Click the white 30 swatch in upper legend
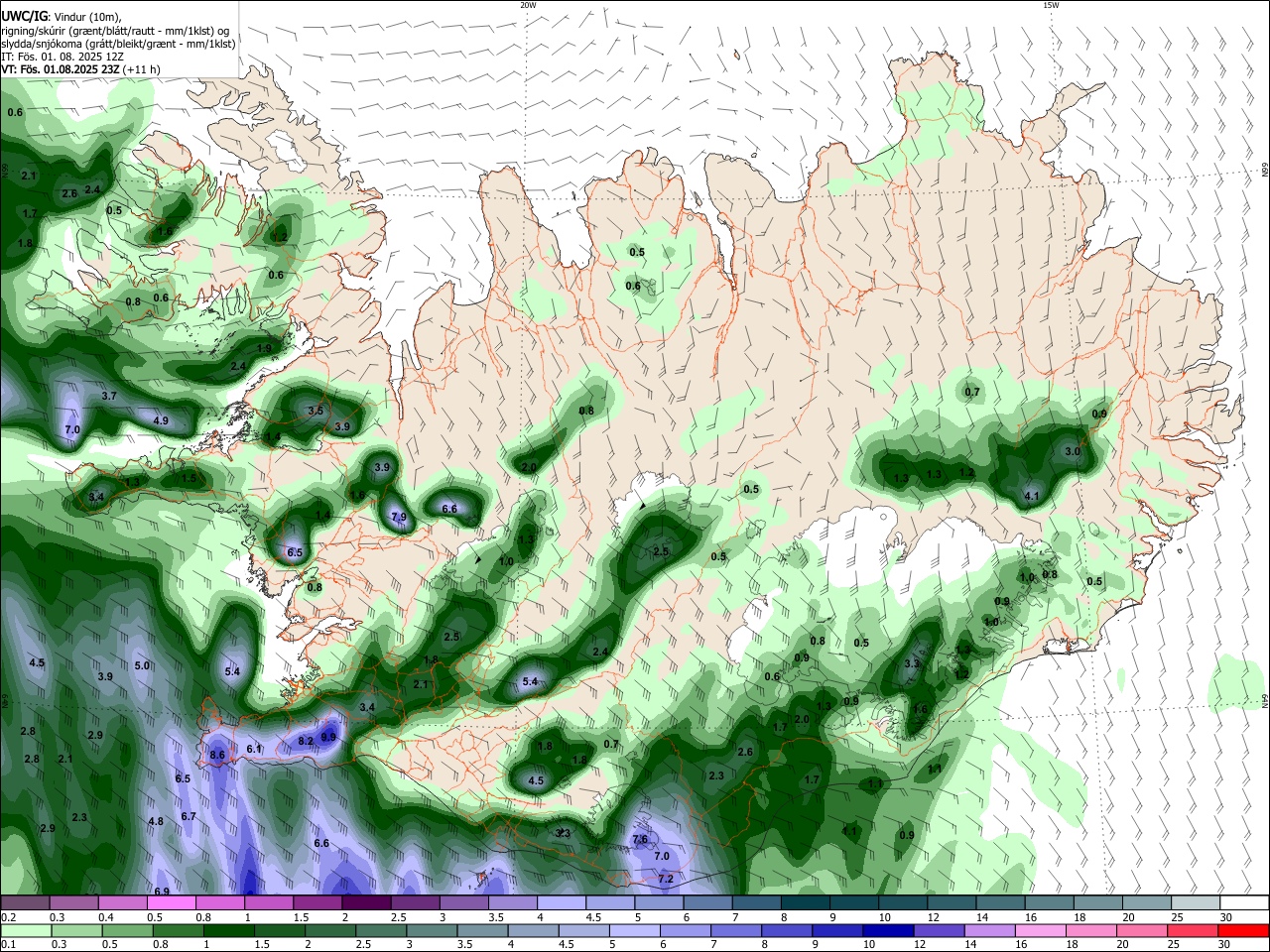Image resolution: width=1270 pixels, height=952 pixels. point(1243,902)
